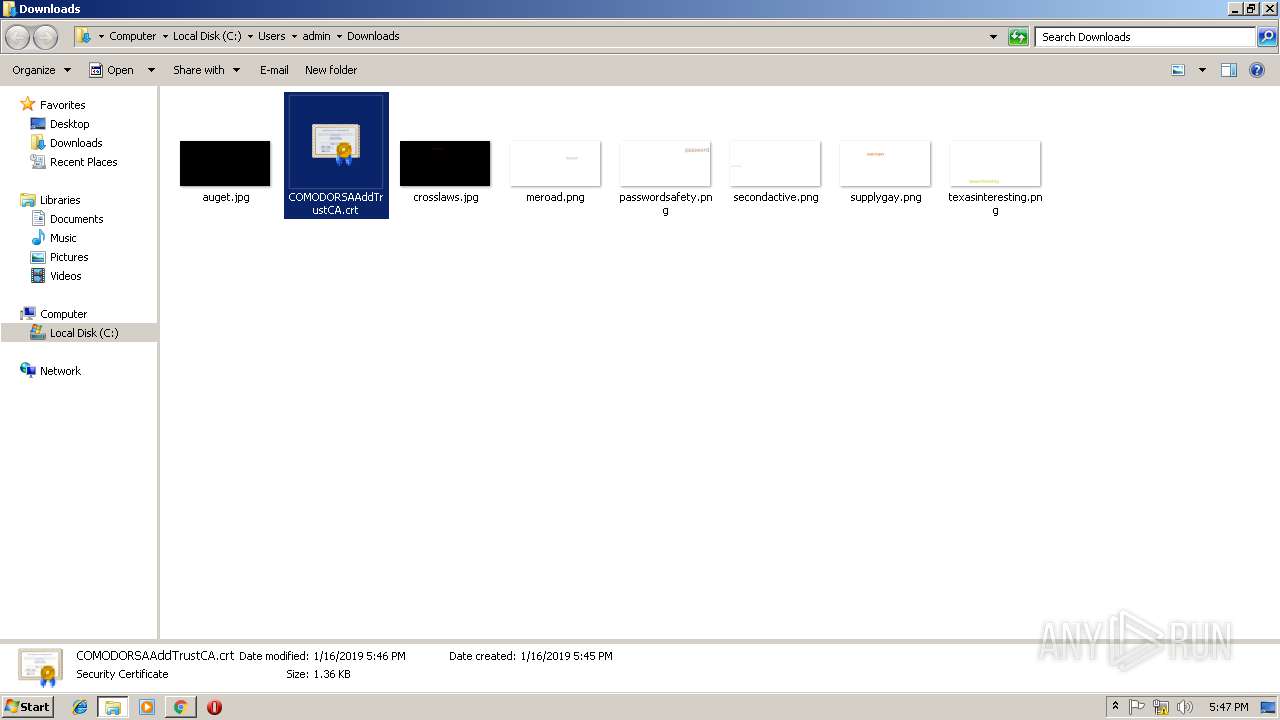Viewport: 1280px width, 720px height.
Task: Click the clock showing 5:47 PM
Action: point(1228,707)
